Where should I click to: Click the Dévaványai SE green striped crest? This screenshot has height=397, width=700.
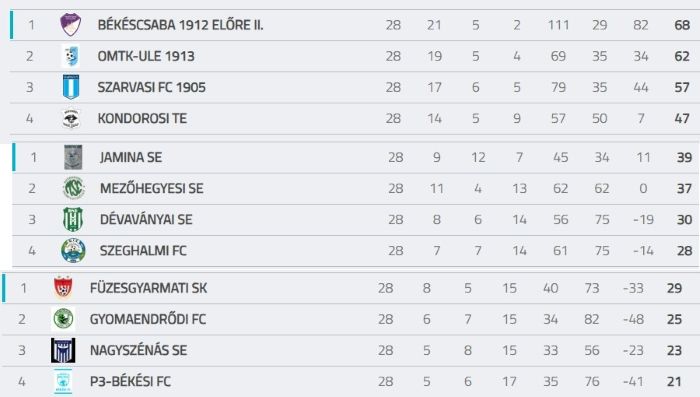[73, 219]
